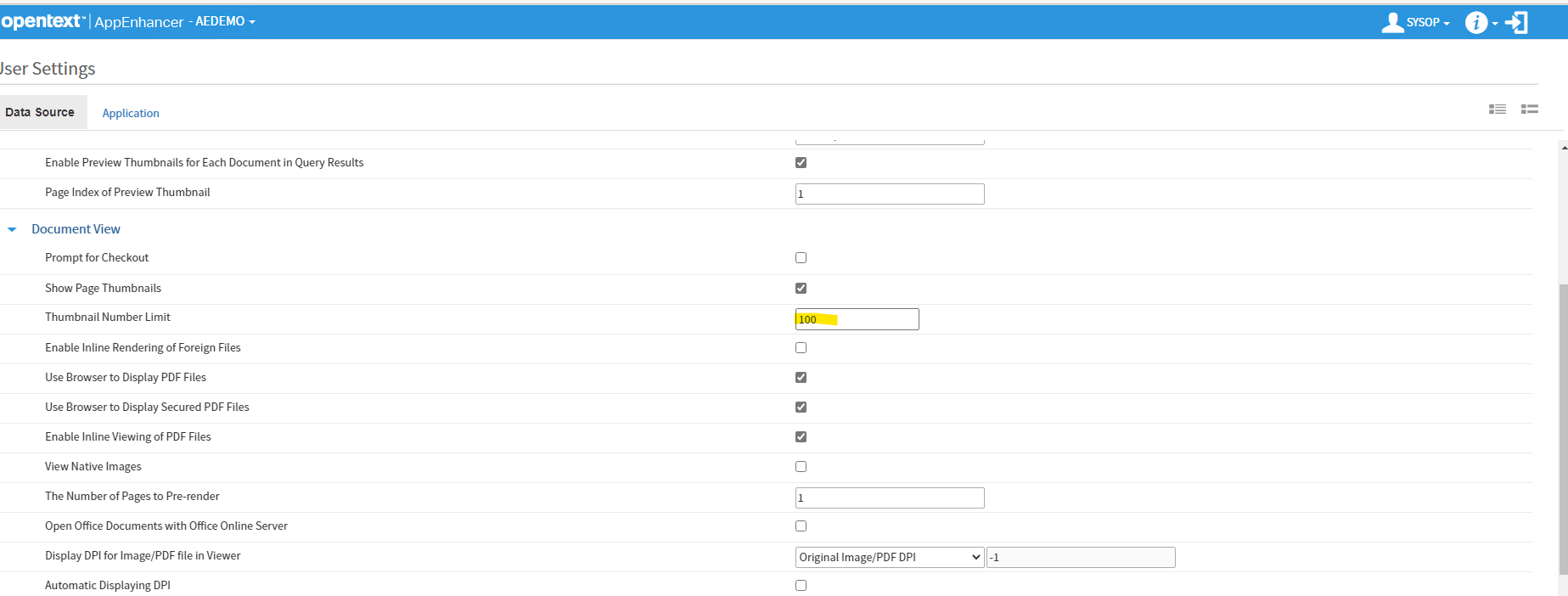
Task: Click the SYSOP user profile icon
Action: (x=1392, y=22)
